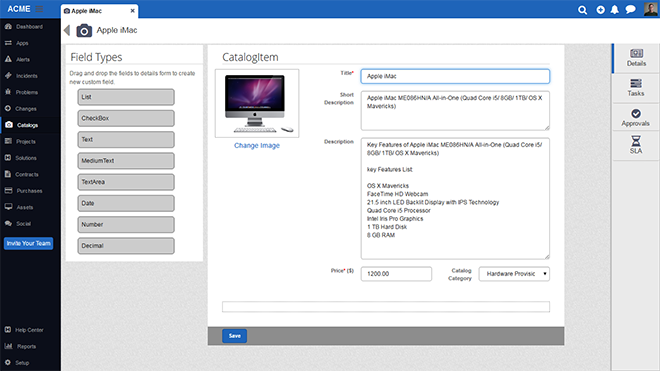Click the Description text area
Viewport: 660px width, 371px height.
coord(455,198)
